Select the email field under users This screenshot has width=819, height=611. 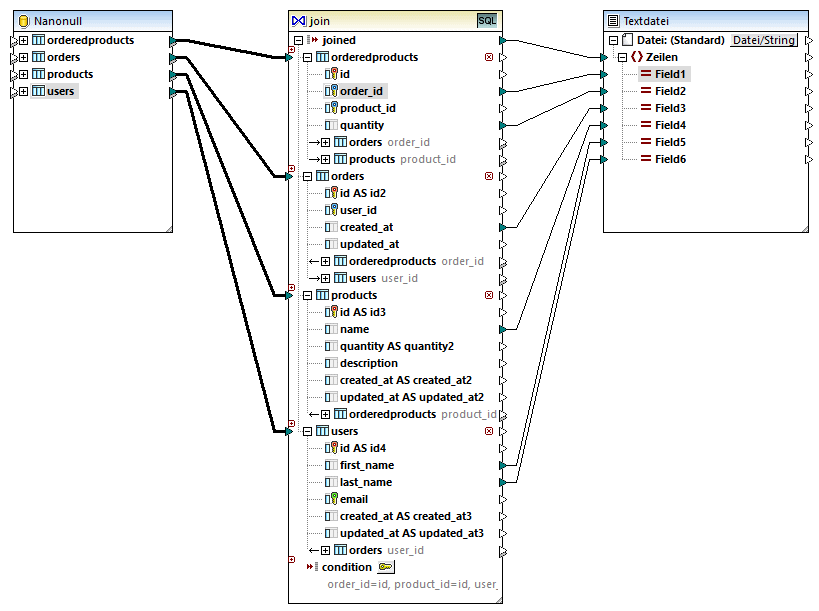(354, 500)
